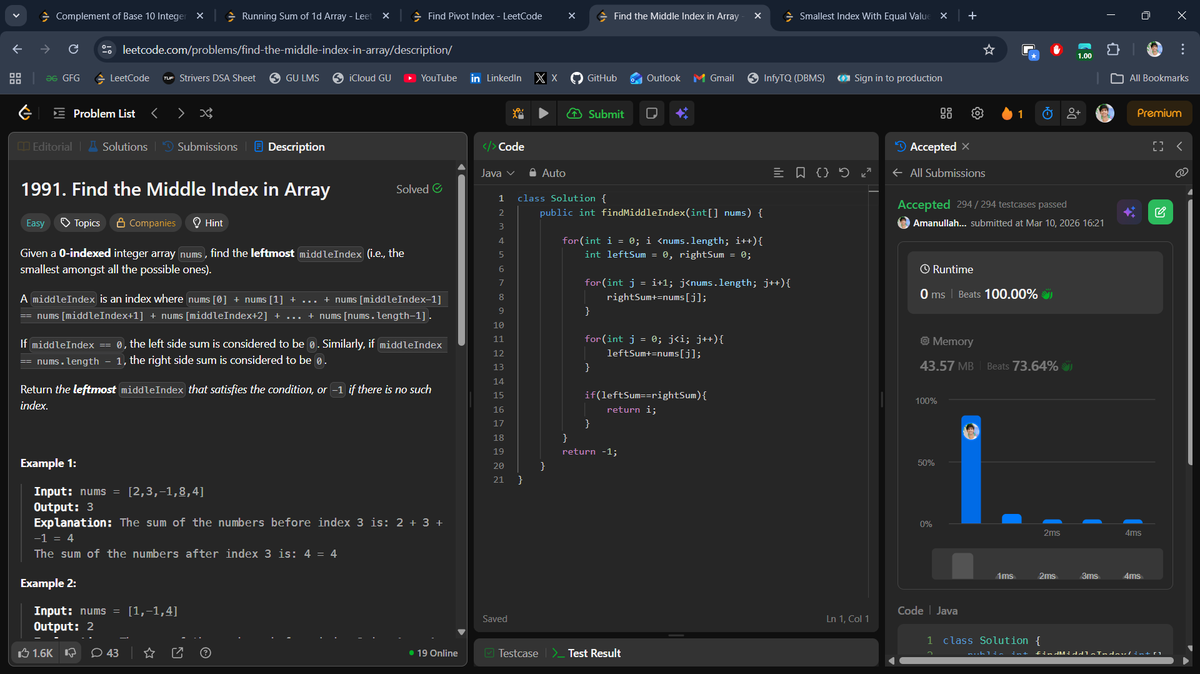Pick a random problem with shuffle icon
1200x674 pixels.
(x=206, y=113)
